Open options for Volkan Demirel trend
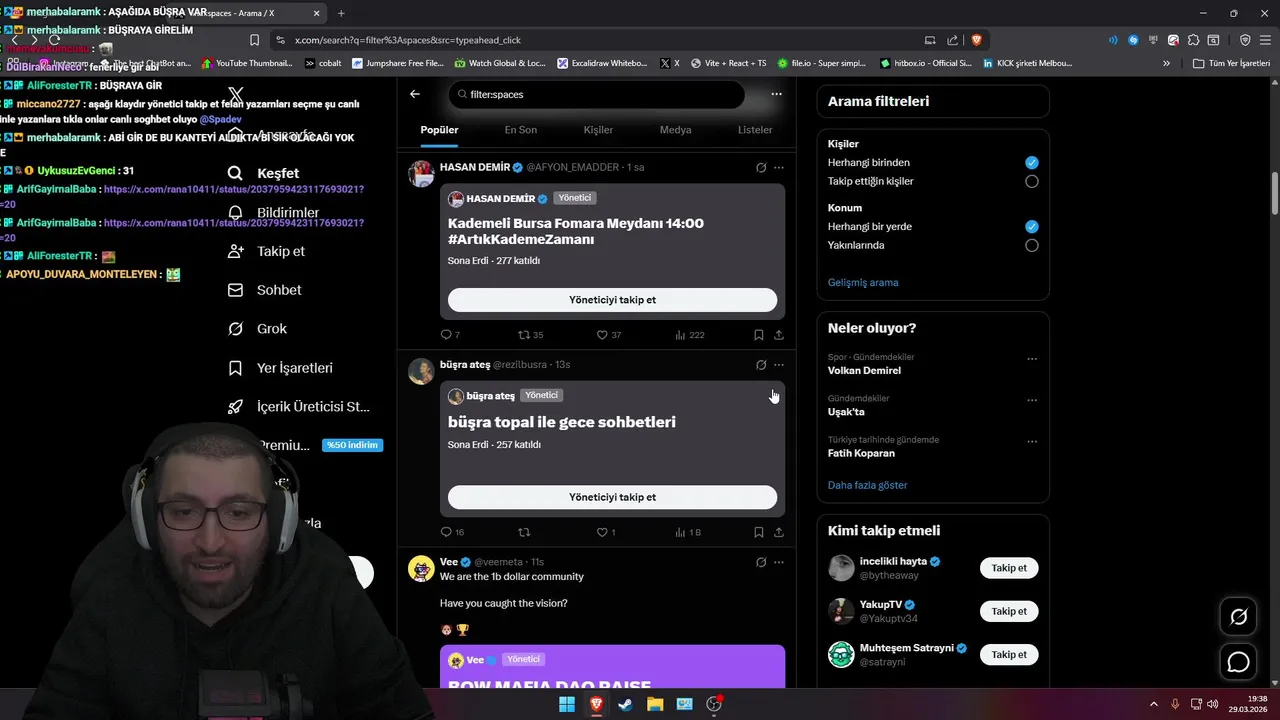 [x=1032, y=359]
